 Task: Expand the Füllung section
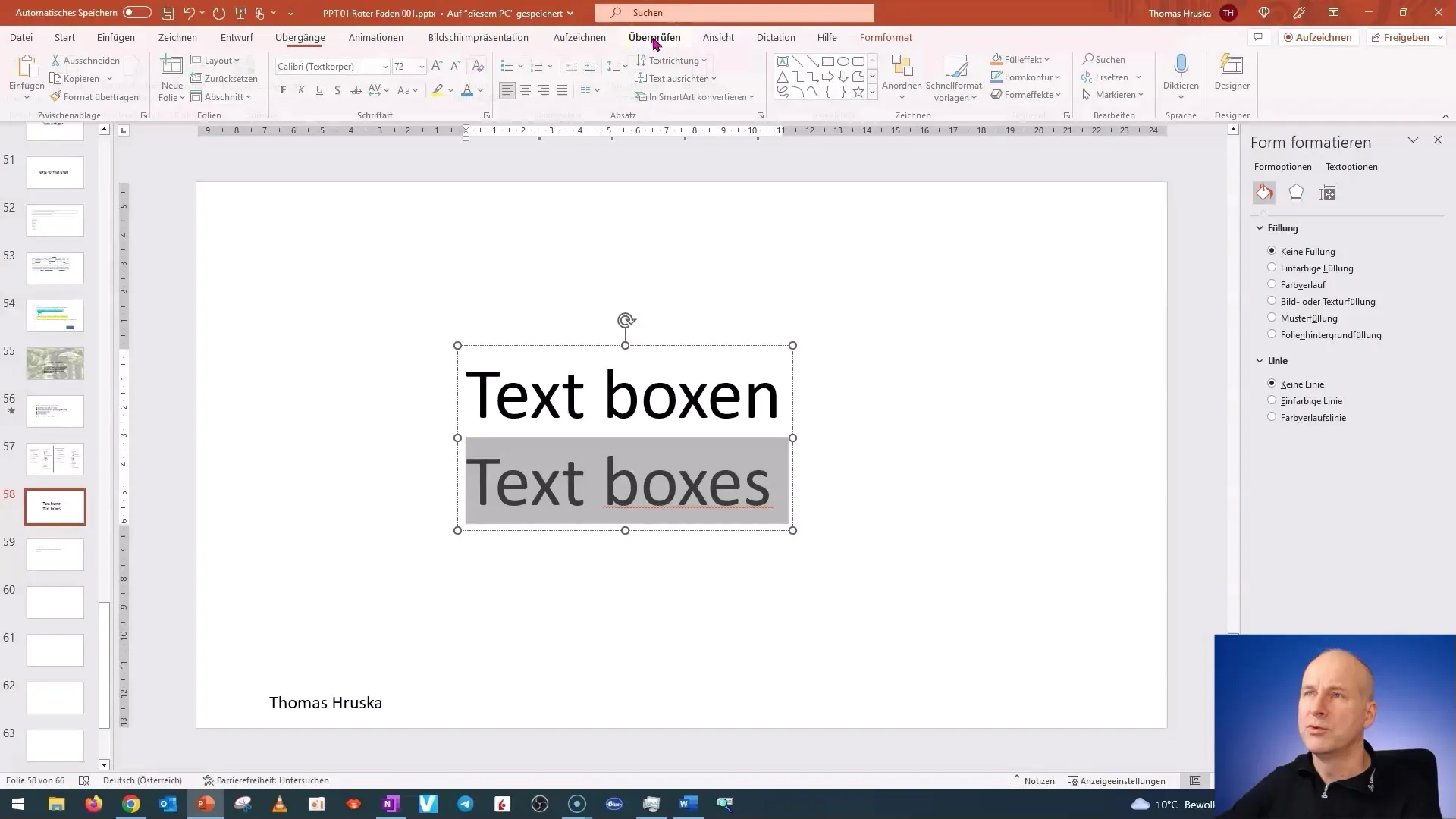coord(1262,227)
